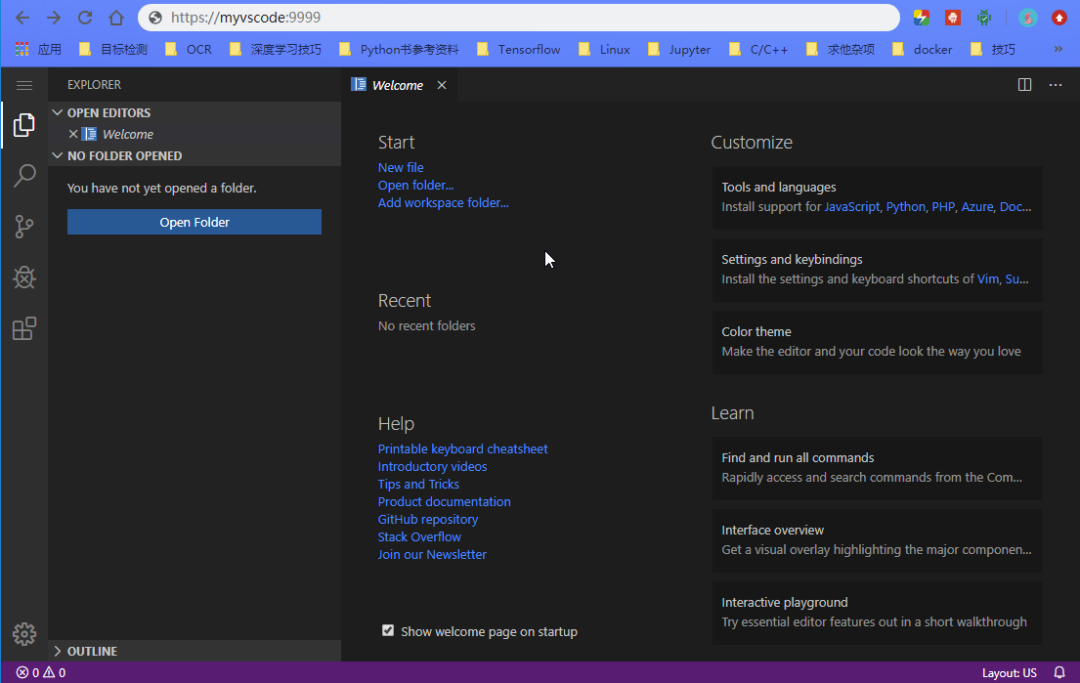This screenshot has height=683, width=1080.
Task: Go to the browser home page
Action: point(116,18)
